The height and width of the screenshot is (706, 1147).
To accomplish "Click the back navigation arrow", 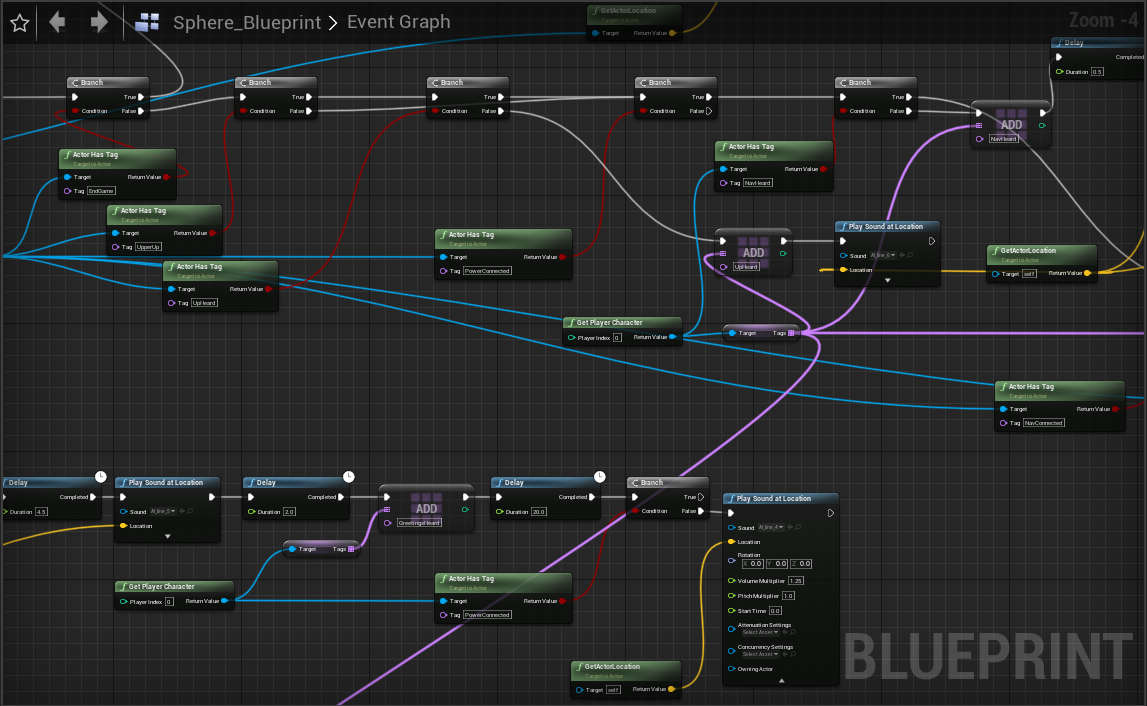I will tap(57, 22).
